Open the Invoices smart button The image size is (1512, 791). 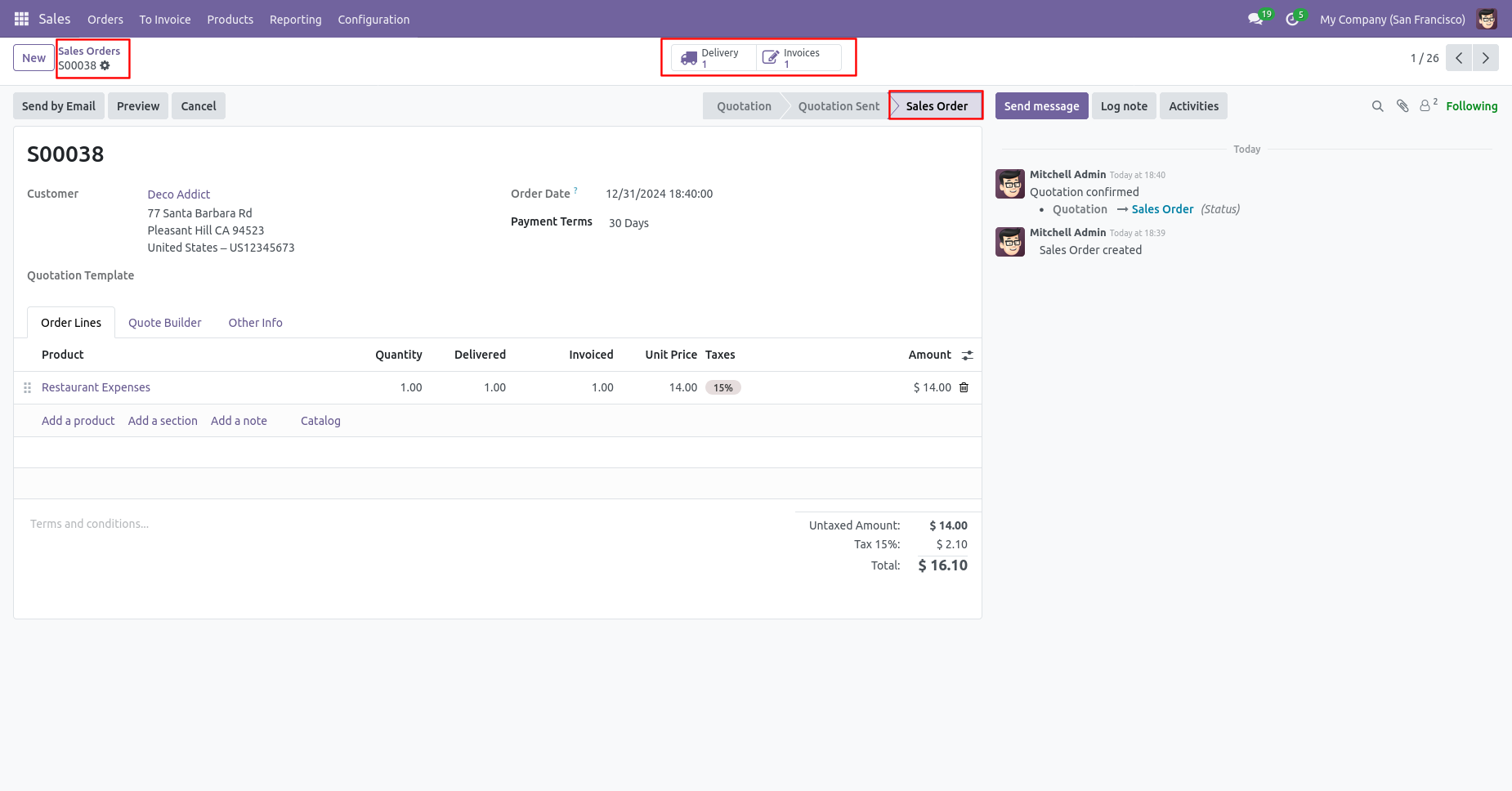coord(798,58)
